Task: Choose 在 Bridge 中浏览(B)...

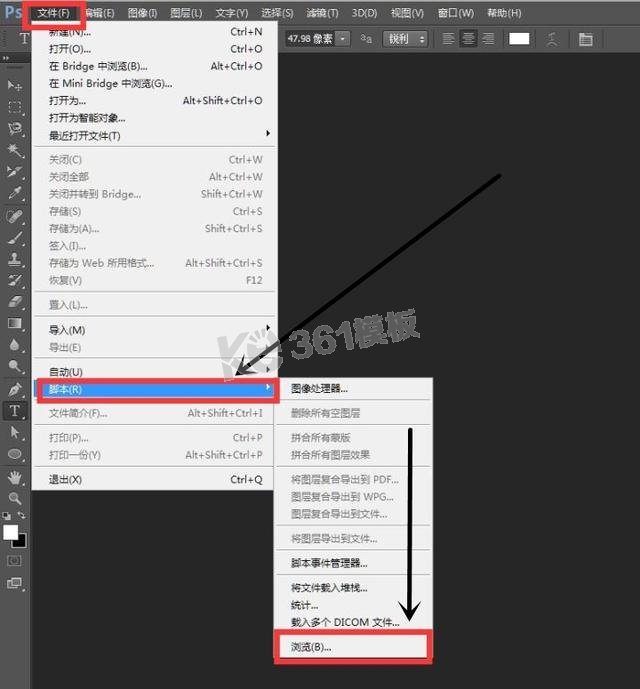Action: pyautogui.click(x=155, y=66)
